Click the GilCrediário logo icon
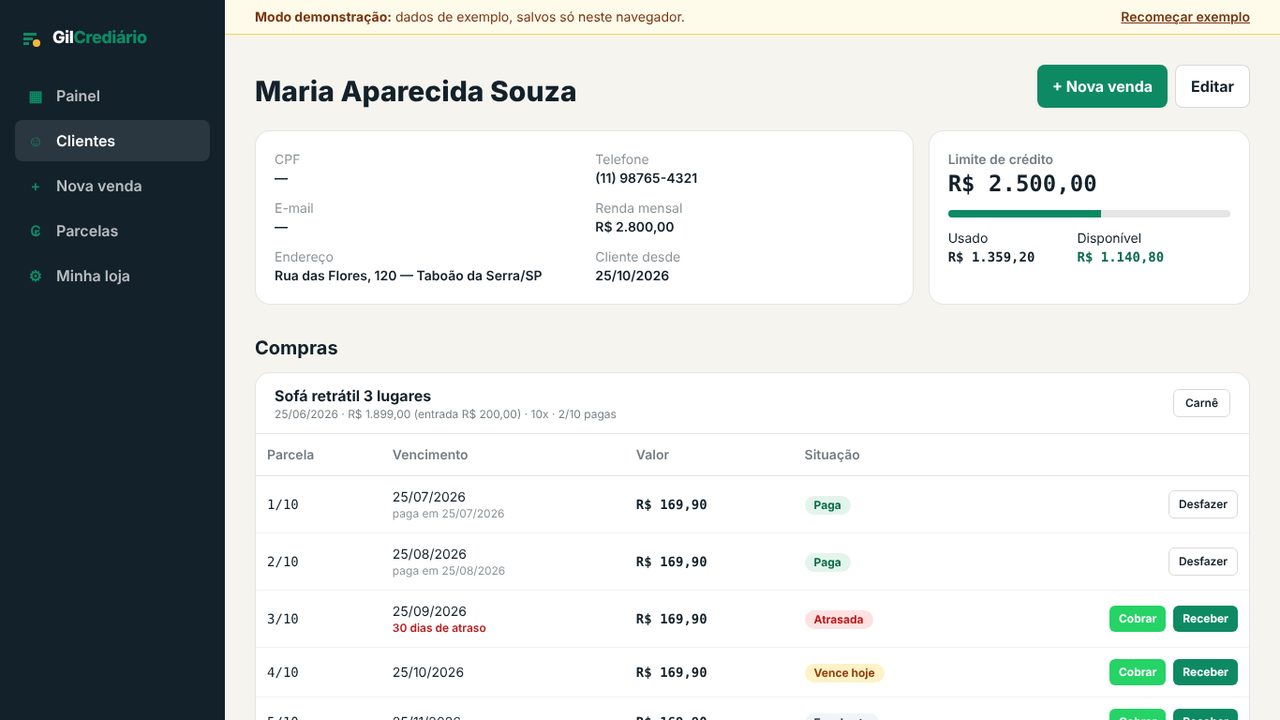This screenshot has height=720, width=1280. coord(32,38)
